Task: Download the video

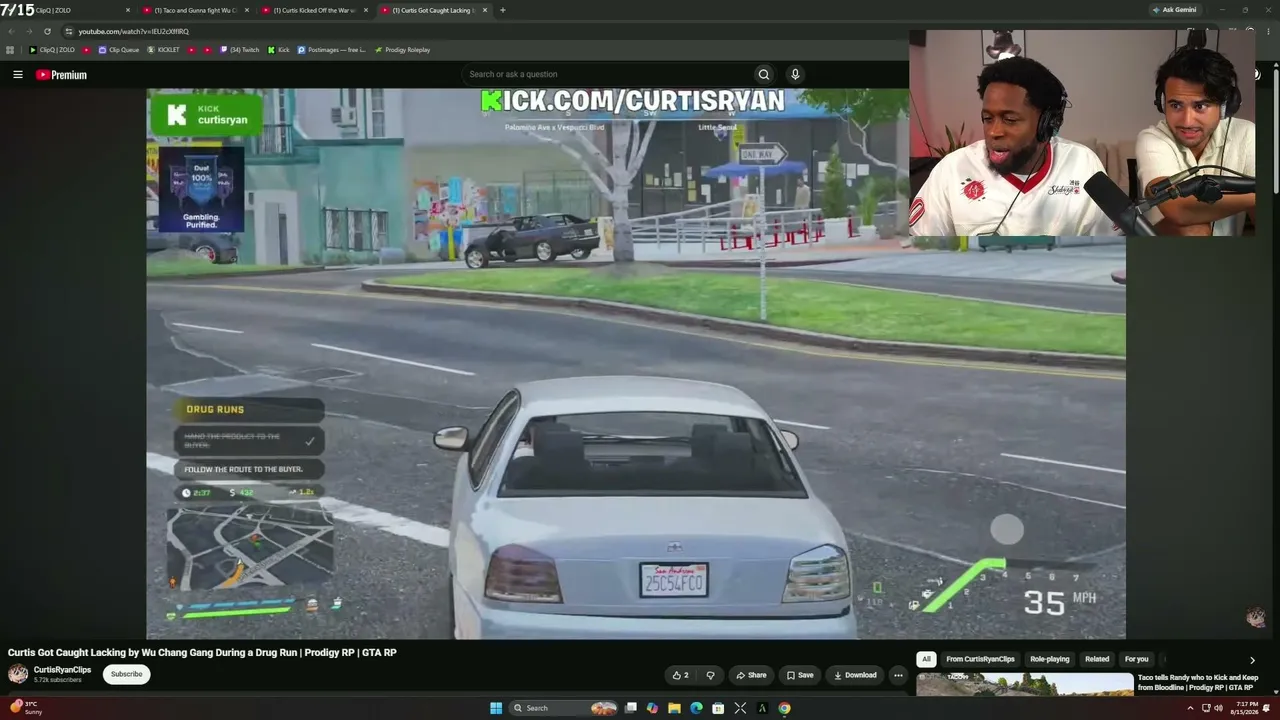Action: (x=855, y=675)
